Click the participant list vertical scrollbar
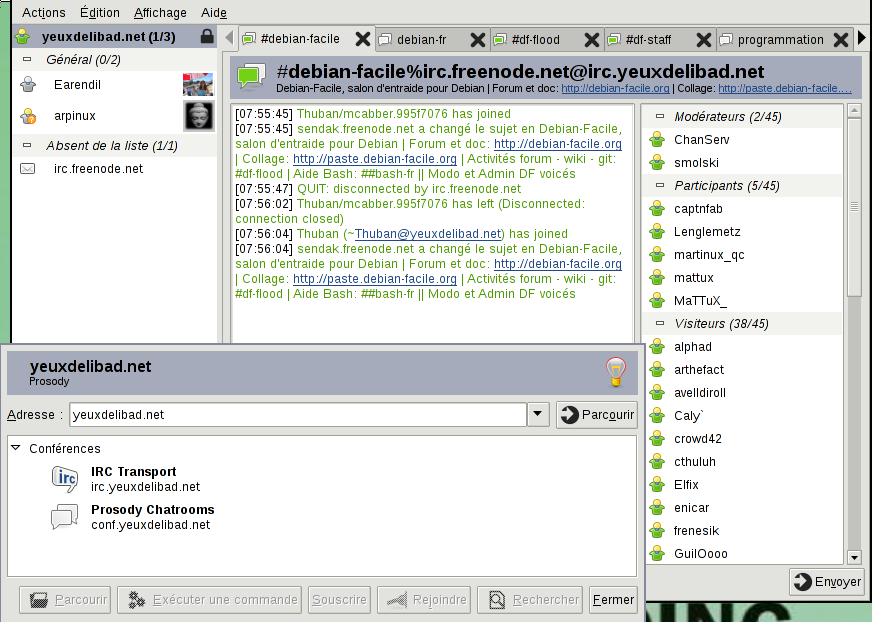The height and width of the screenshot is (622, 872). coord(854,207)
